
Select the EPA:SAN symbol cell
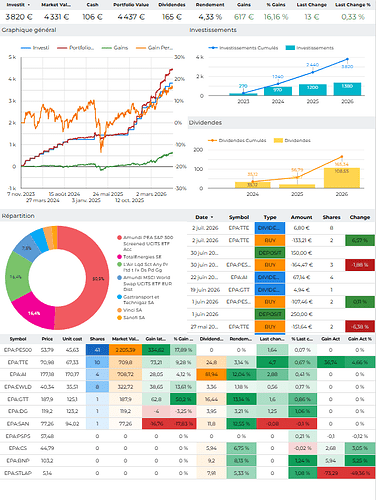(18, 424)
